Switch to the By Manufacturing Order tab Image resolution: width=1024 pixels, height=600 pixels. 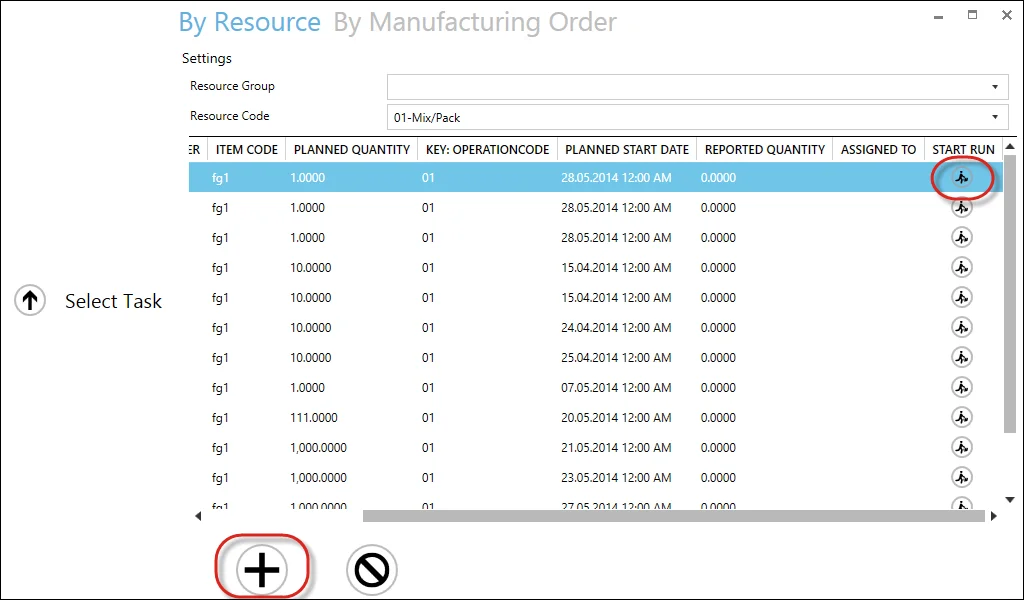pos(474,22)
